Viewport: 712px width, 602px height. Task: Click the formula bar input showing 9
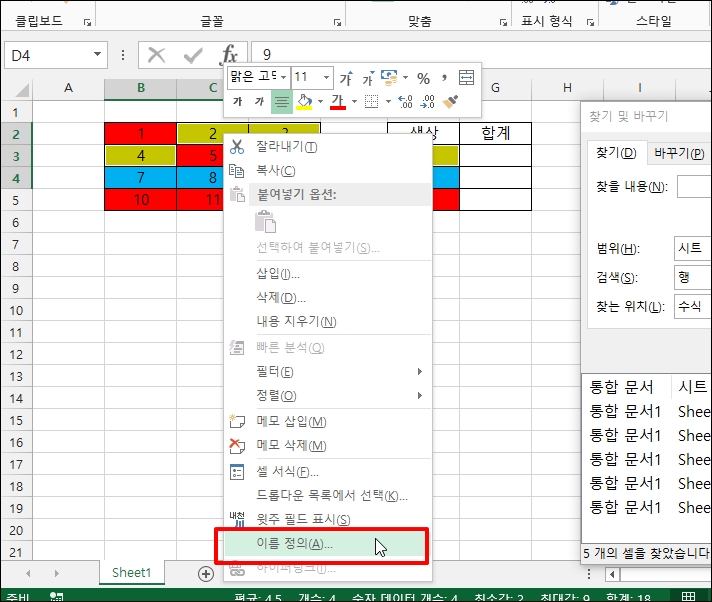(x=481, y=55)
